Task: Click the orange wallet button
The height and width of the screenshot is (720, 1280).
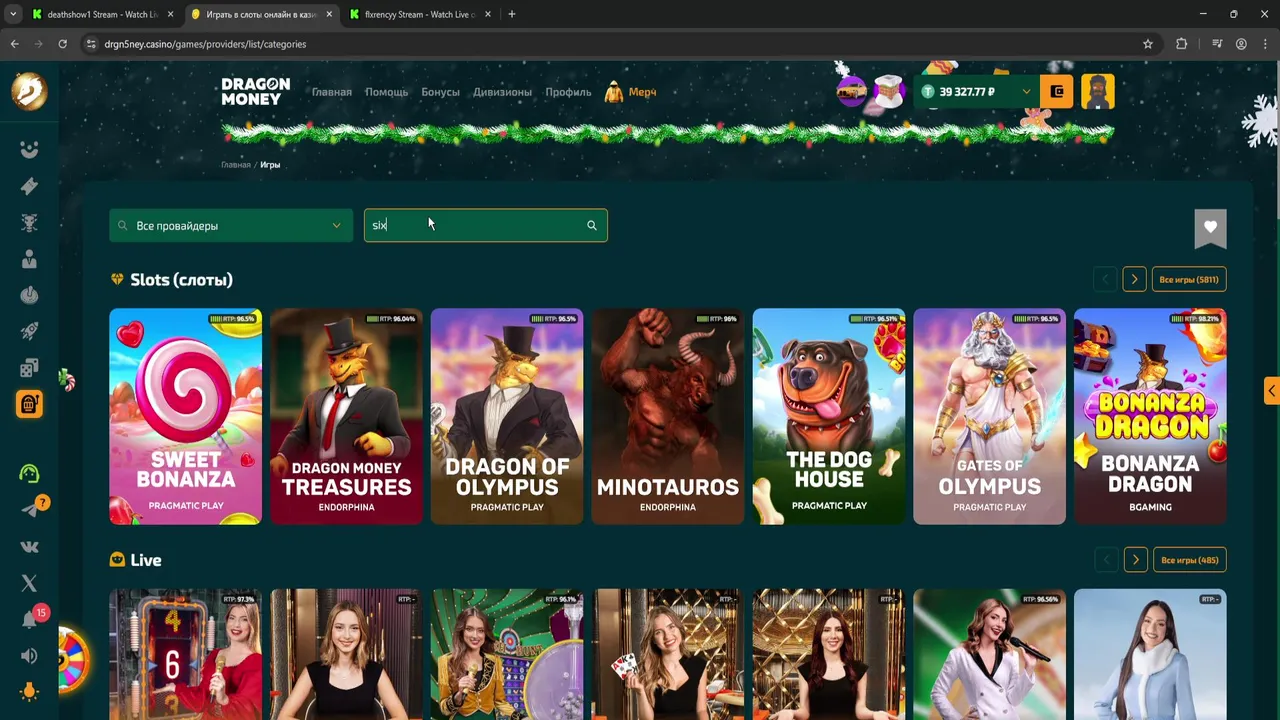Action: click(1057, 91)
